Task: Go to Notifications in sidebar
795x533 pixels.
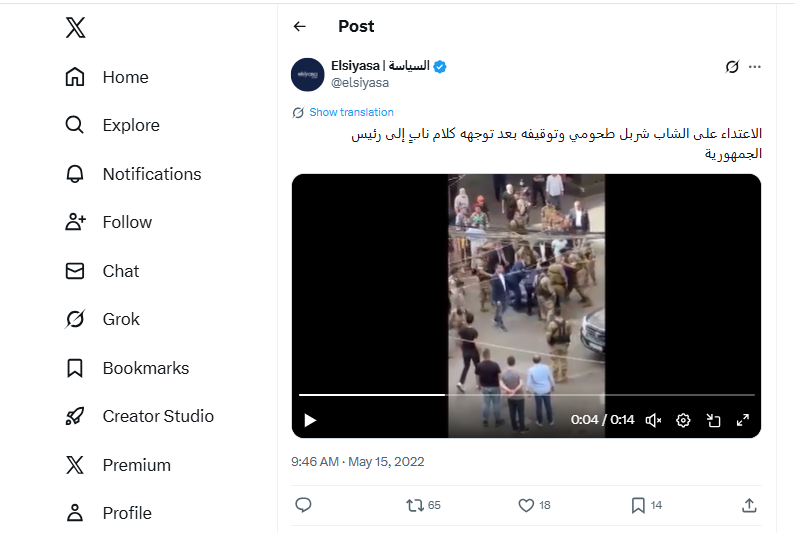Action: 151,174
